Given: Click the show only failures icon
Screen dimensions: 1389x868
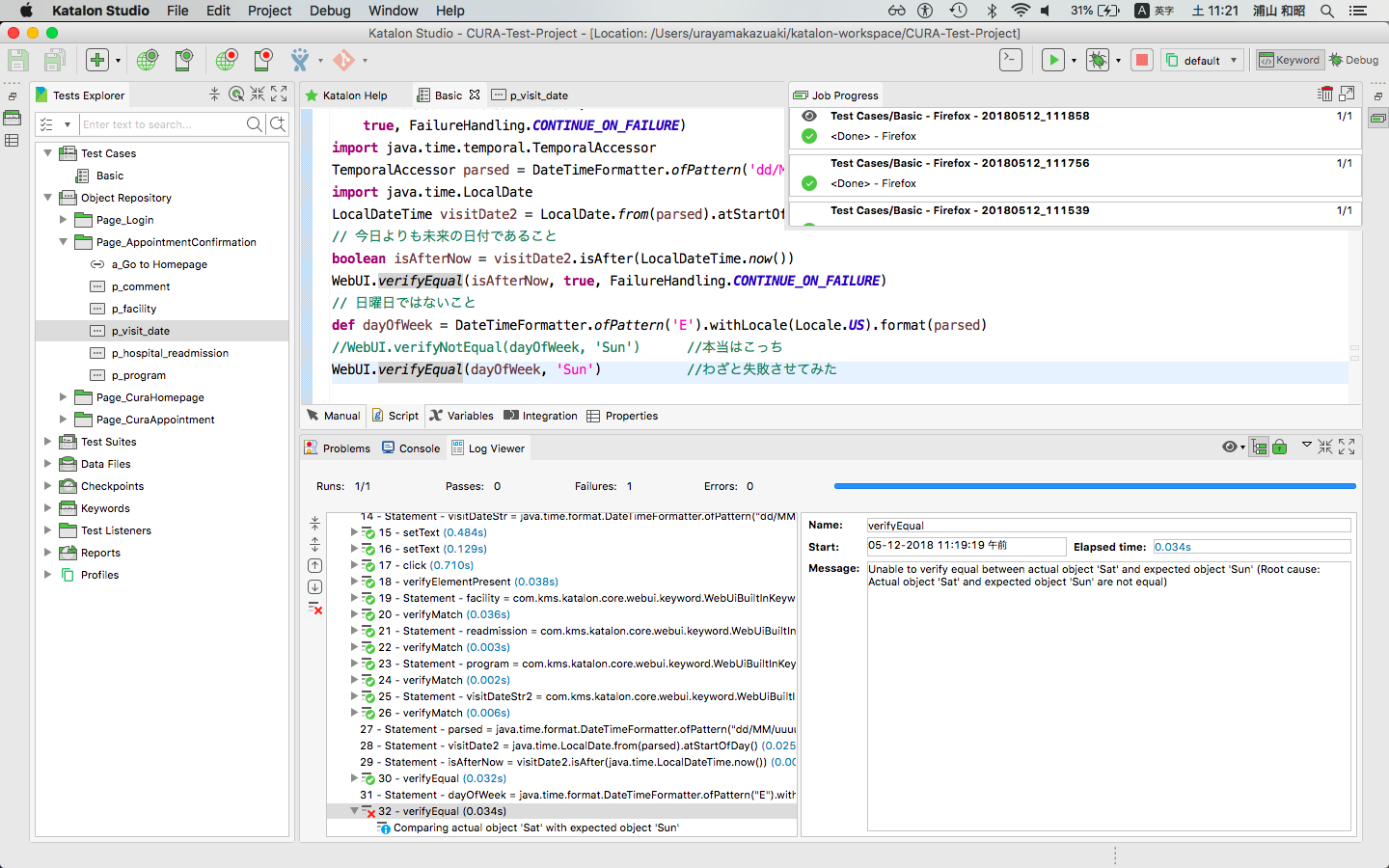Looking at the screenshot, I should coord(315,609).
